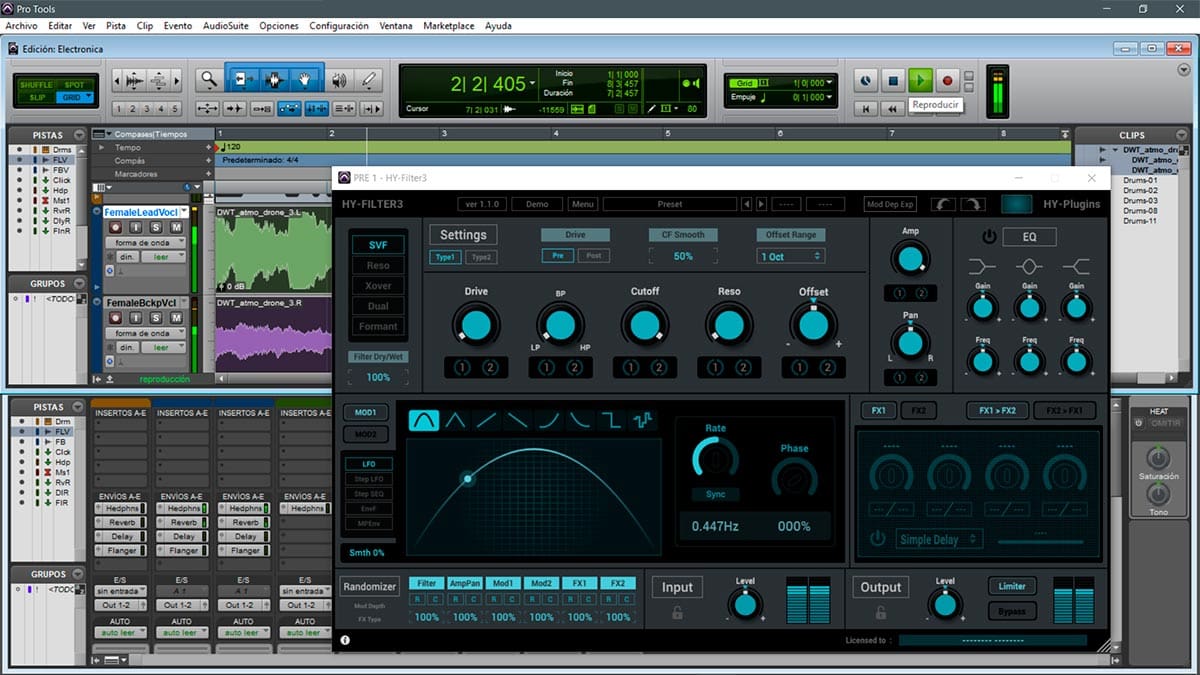Enable the Limiter on output
This screenshot has height=675, width=1200.
(1011, 586)
